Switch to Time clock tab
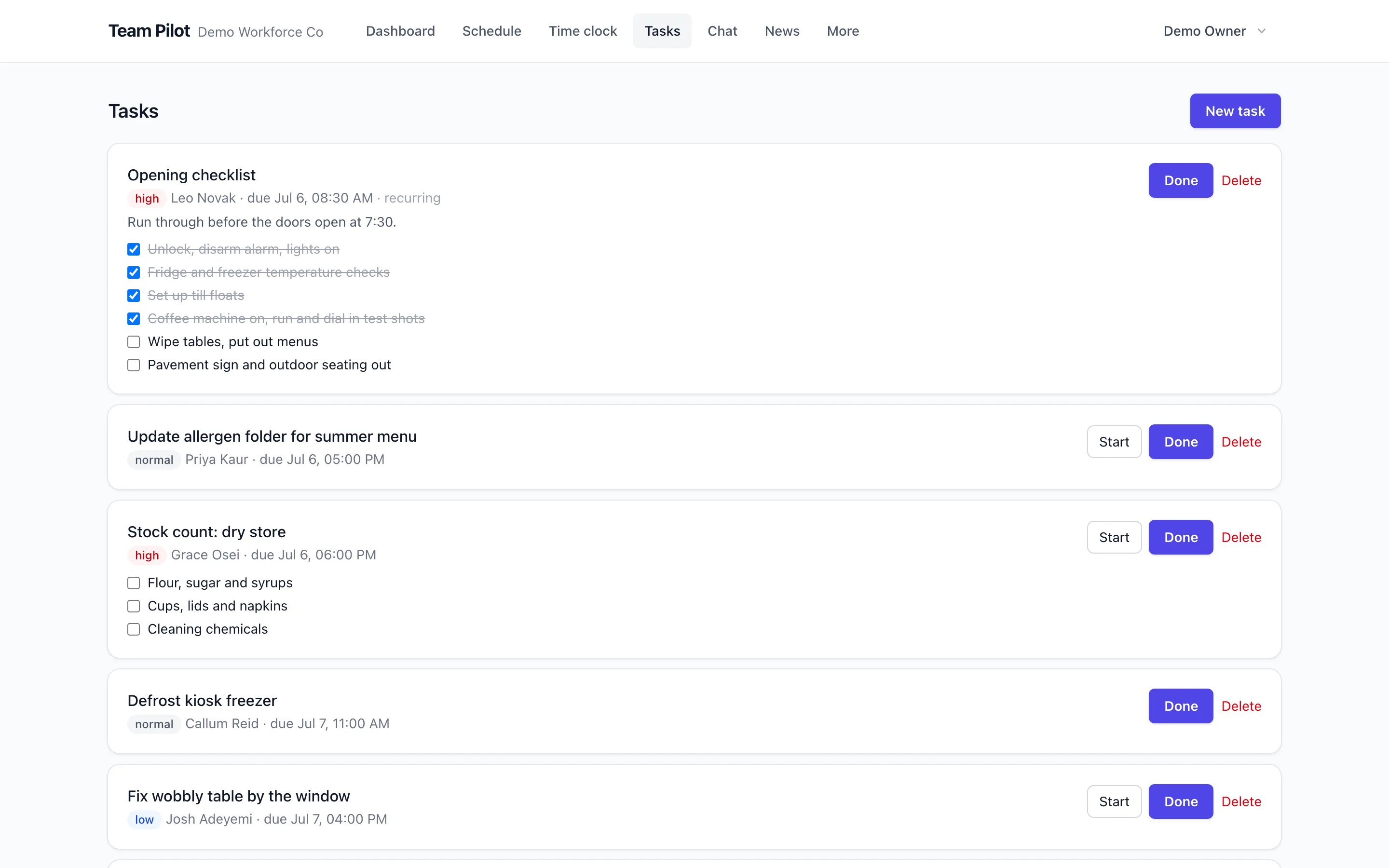This screenshot has width=1389, height=868. tap(583, 31)
